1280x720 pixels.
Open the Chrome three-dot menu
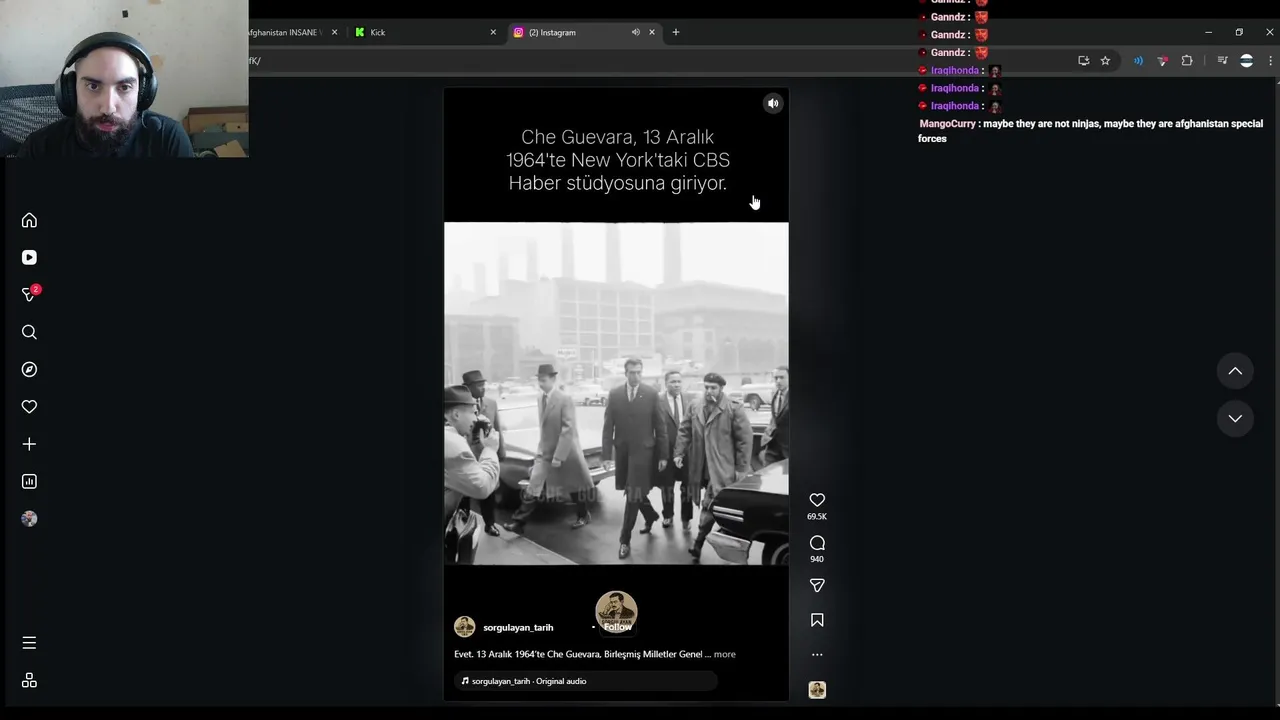tap(1271, 61)
